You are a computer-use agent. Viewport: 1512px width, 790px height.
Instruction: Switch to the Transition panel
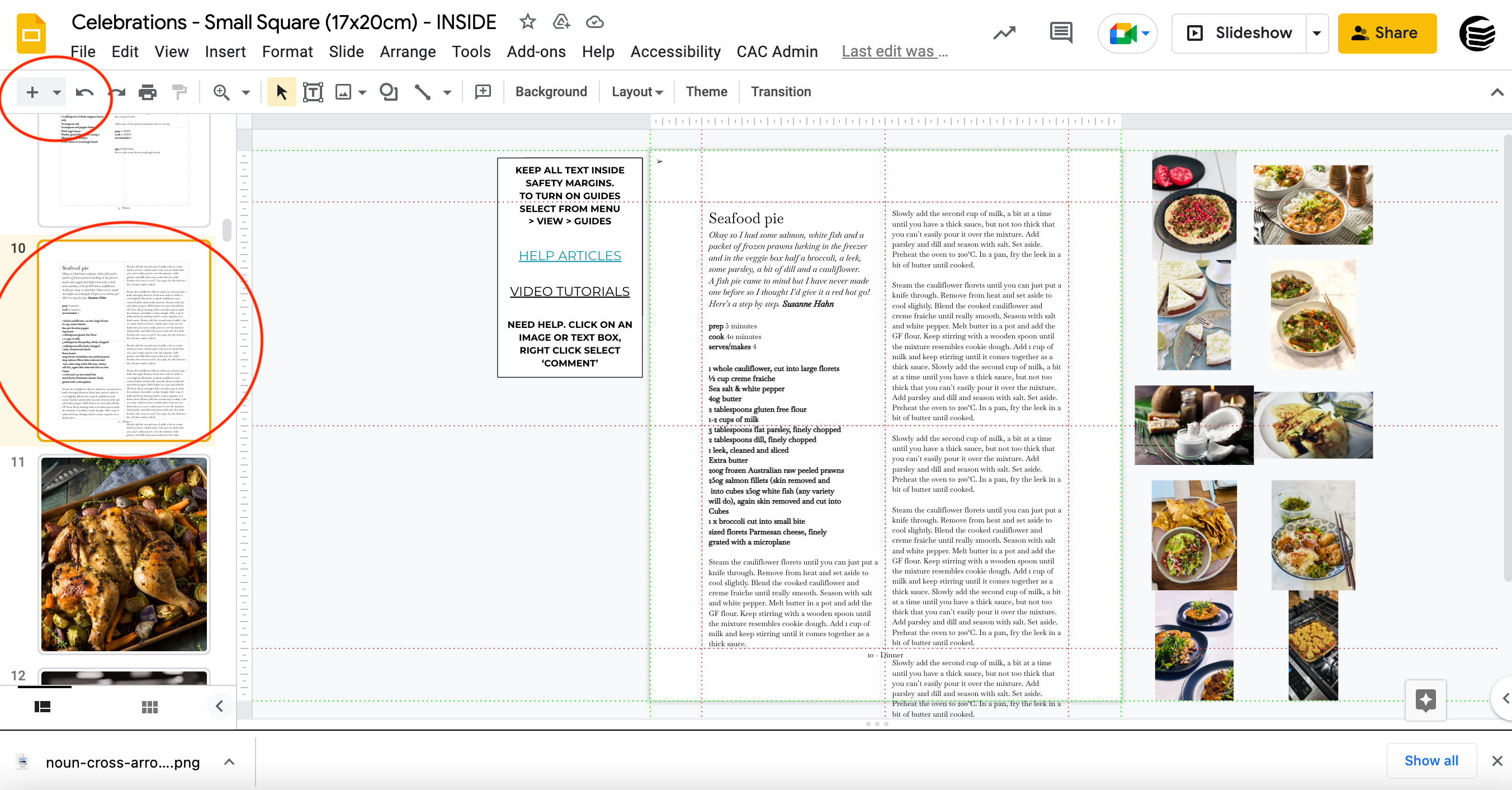click(781, 92)
